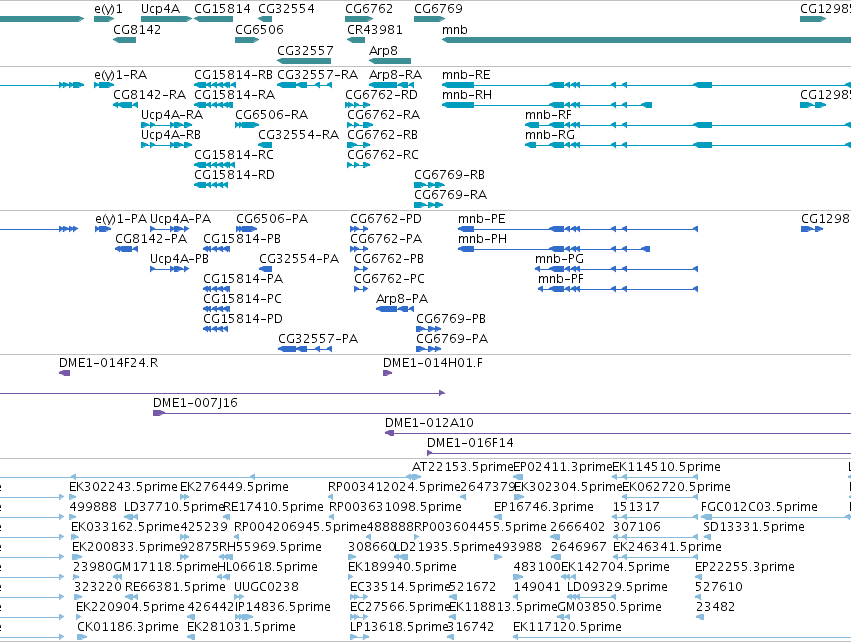
Task: Click the CG6762 gene label
Action: [369, 9]
